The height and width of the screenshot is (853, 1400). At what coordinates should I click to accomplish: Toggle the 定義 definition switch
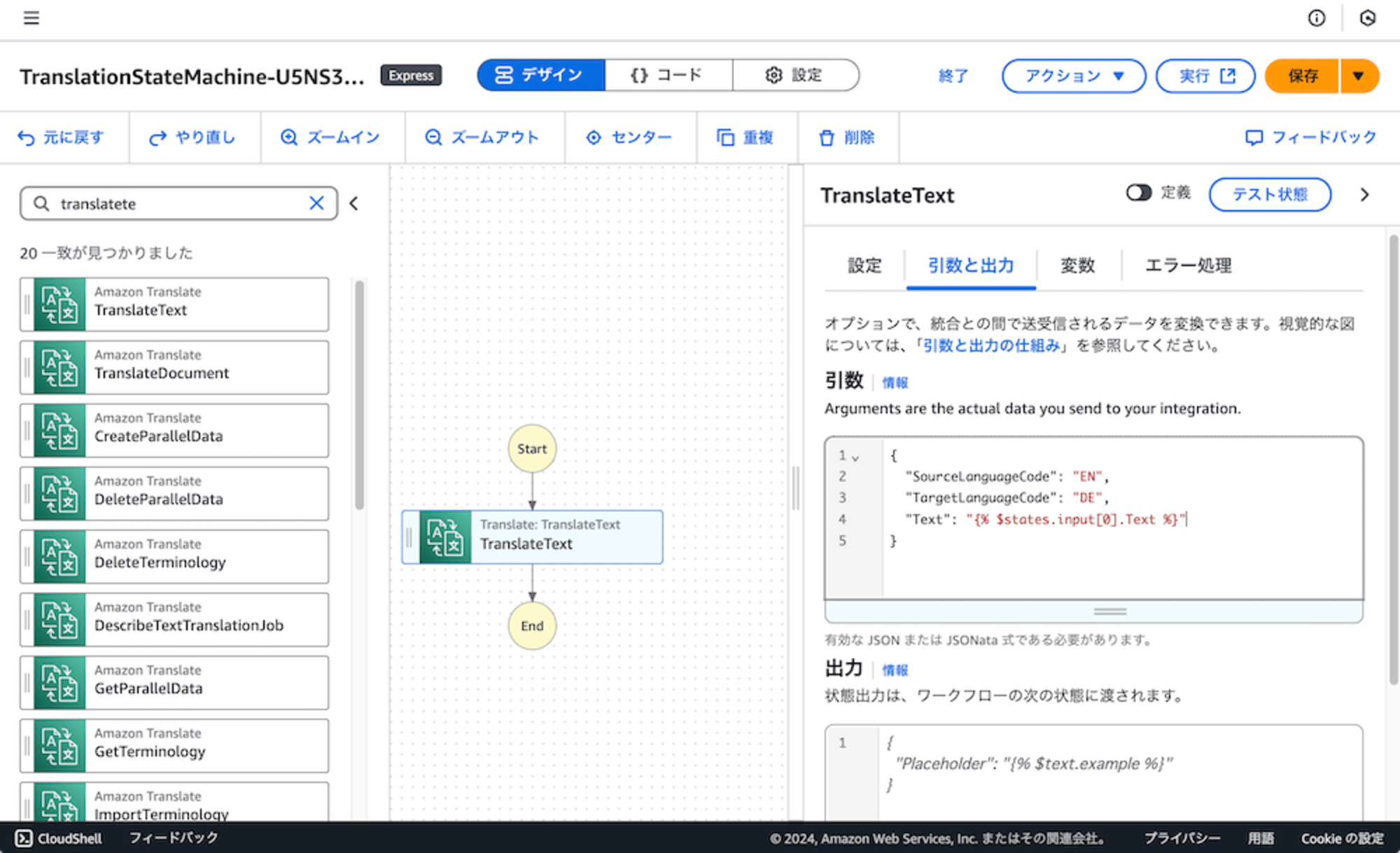(x=1138, y=193)
